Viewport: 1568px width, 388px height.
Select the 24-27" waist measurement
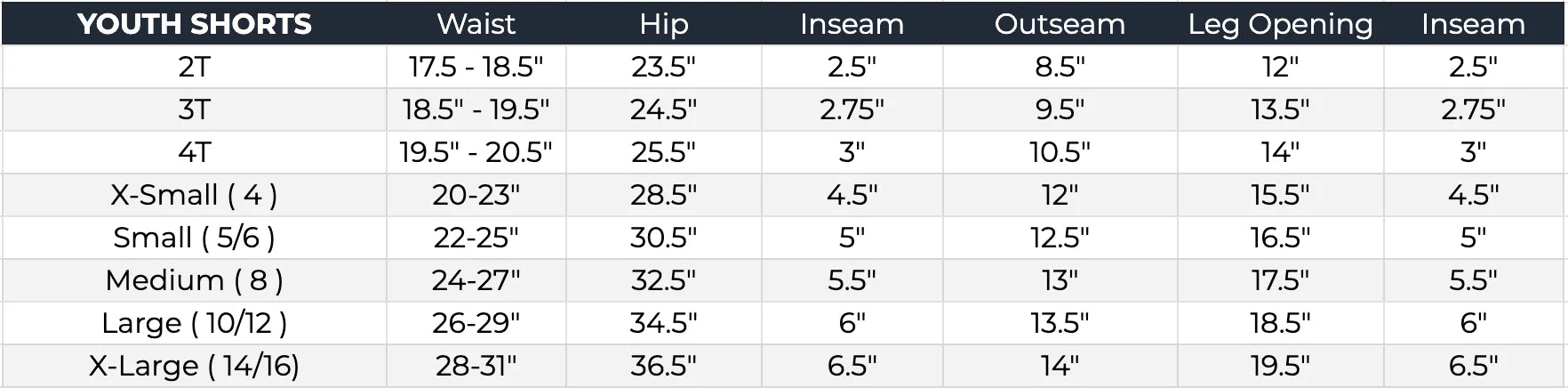[476, 280]
